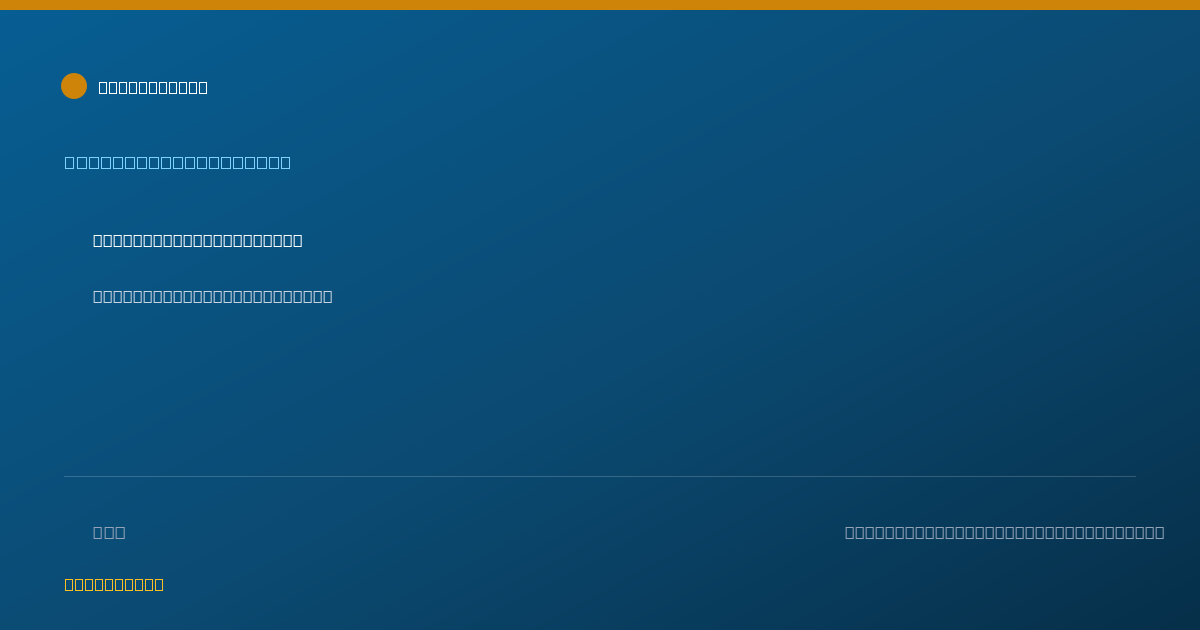Select the small gray label above the yellow text
Screen dimensions: 1200x630
click(x=109, y=532)
